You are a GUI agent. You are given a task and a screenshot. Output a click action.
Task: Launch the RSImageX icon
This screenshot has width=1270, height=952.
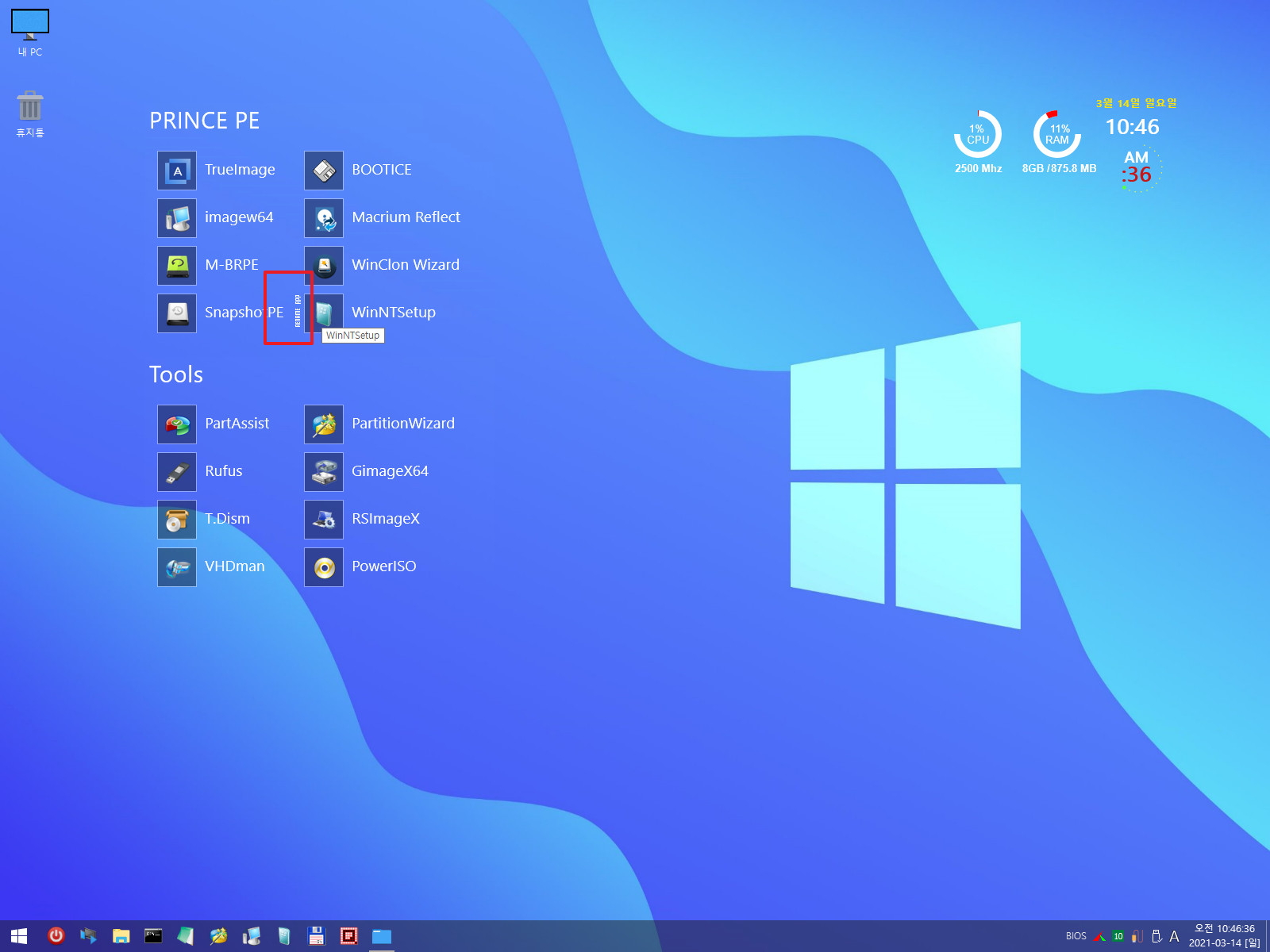[x=324, y=520]
